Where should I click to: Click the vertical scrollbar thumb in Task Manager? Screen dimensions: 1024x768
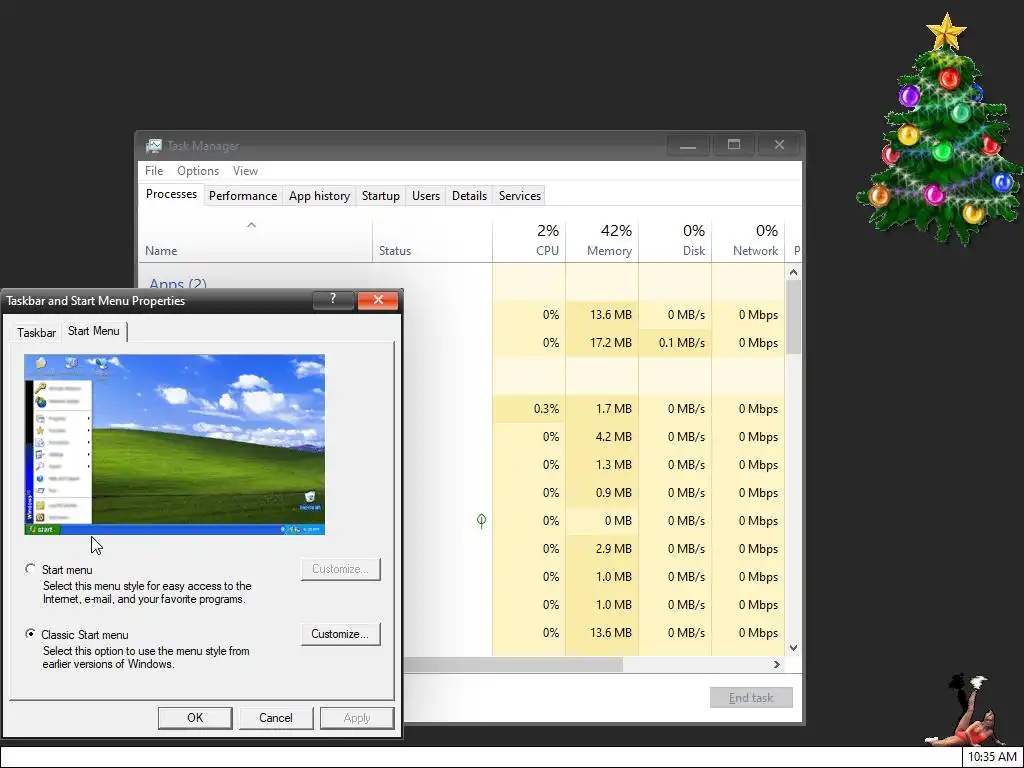tap(793, 317)
